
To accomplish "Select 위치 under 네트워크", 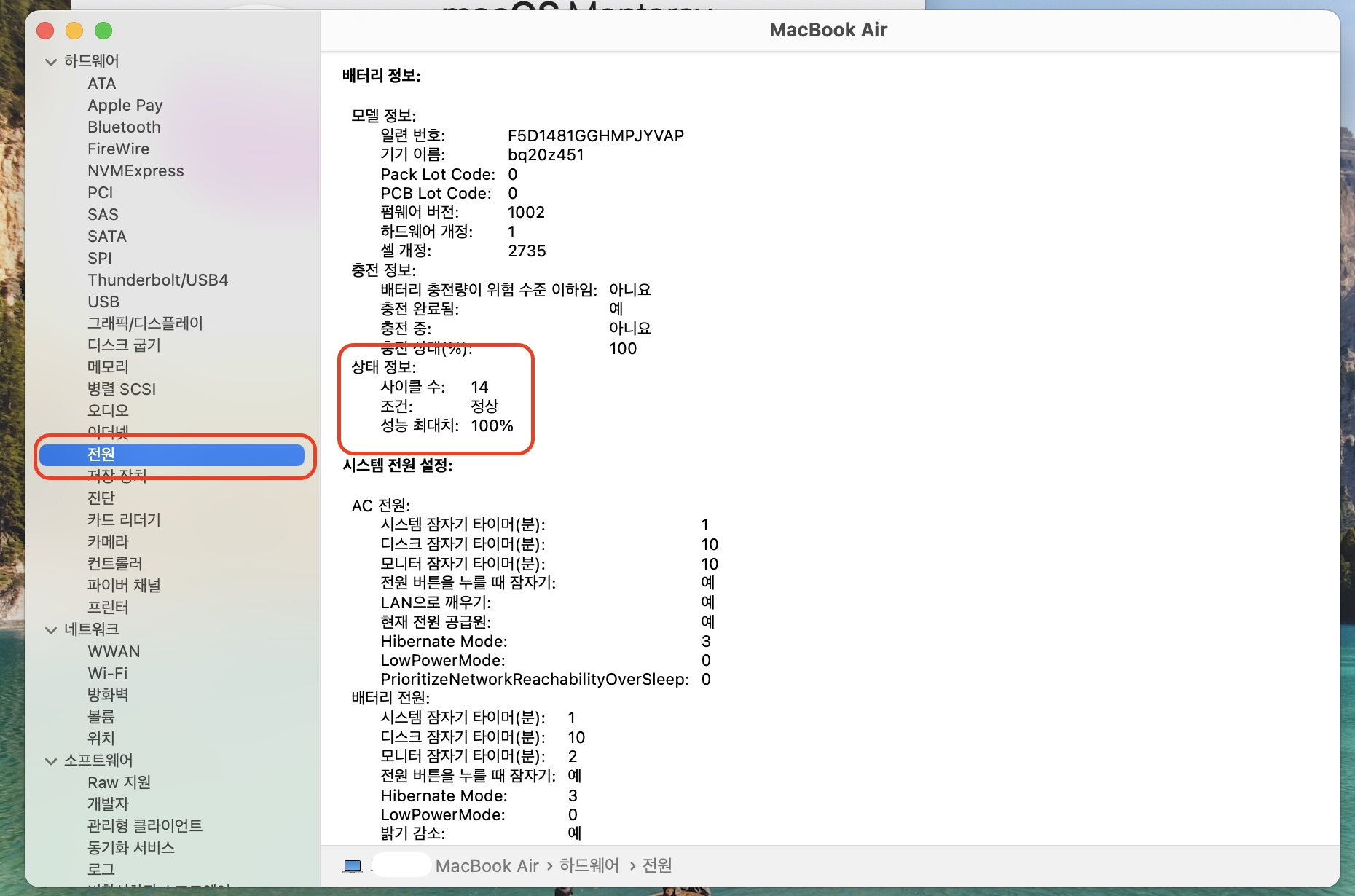I will coord(101,738).
